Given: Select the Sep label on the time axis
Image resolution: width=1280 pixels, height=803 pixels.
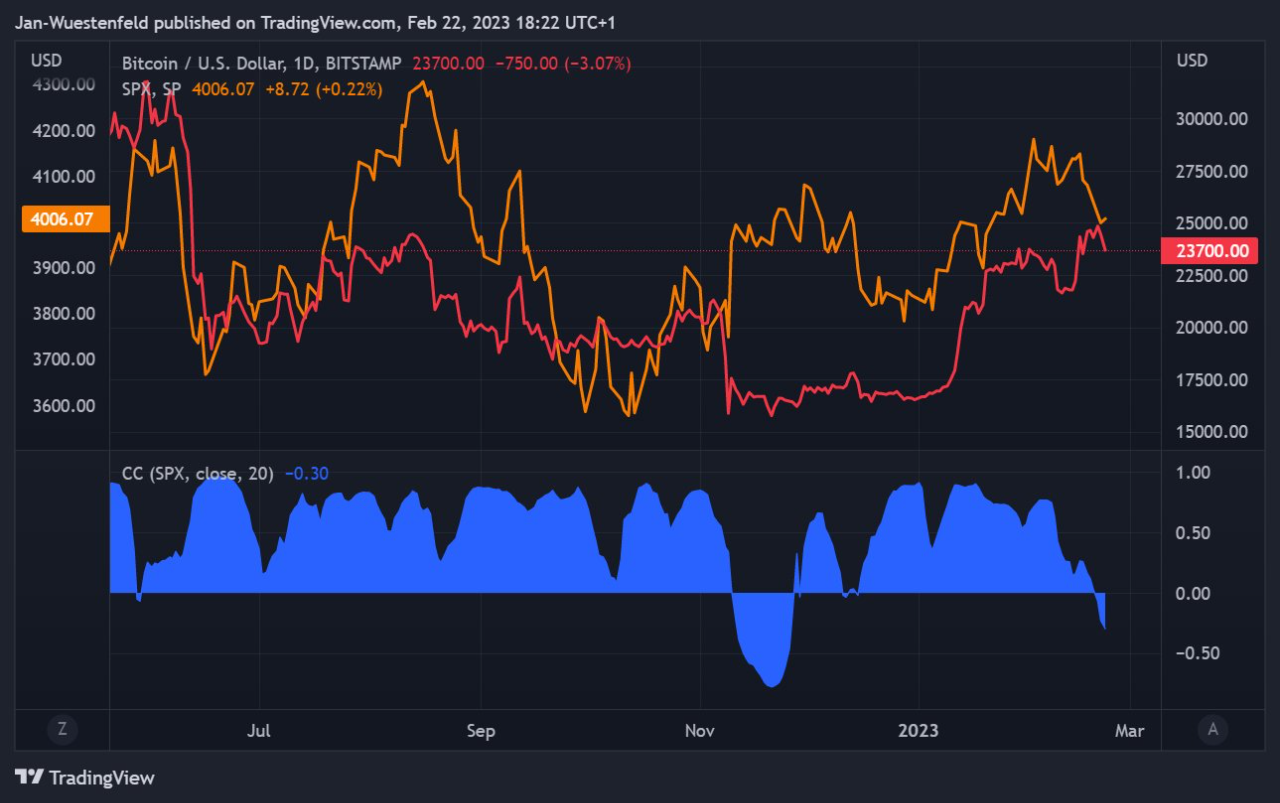Looking at the screenshot, I should 481,731.
